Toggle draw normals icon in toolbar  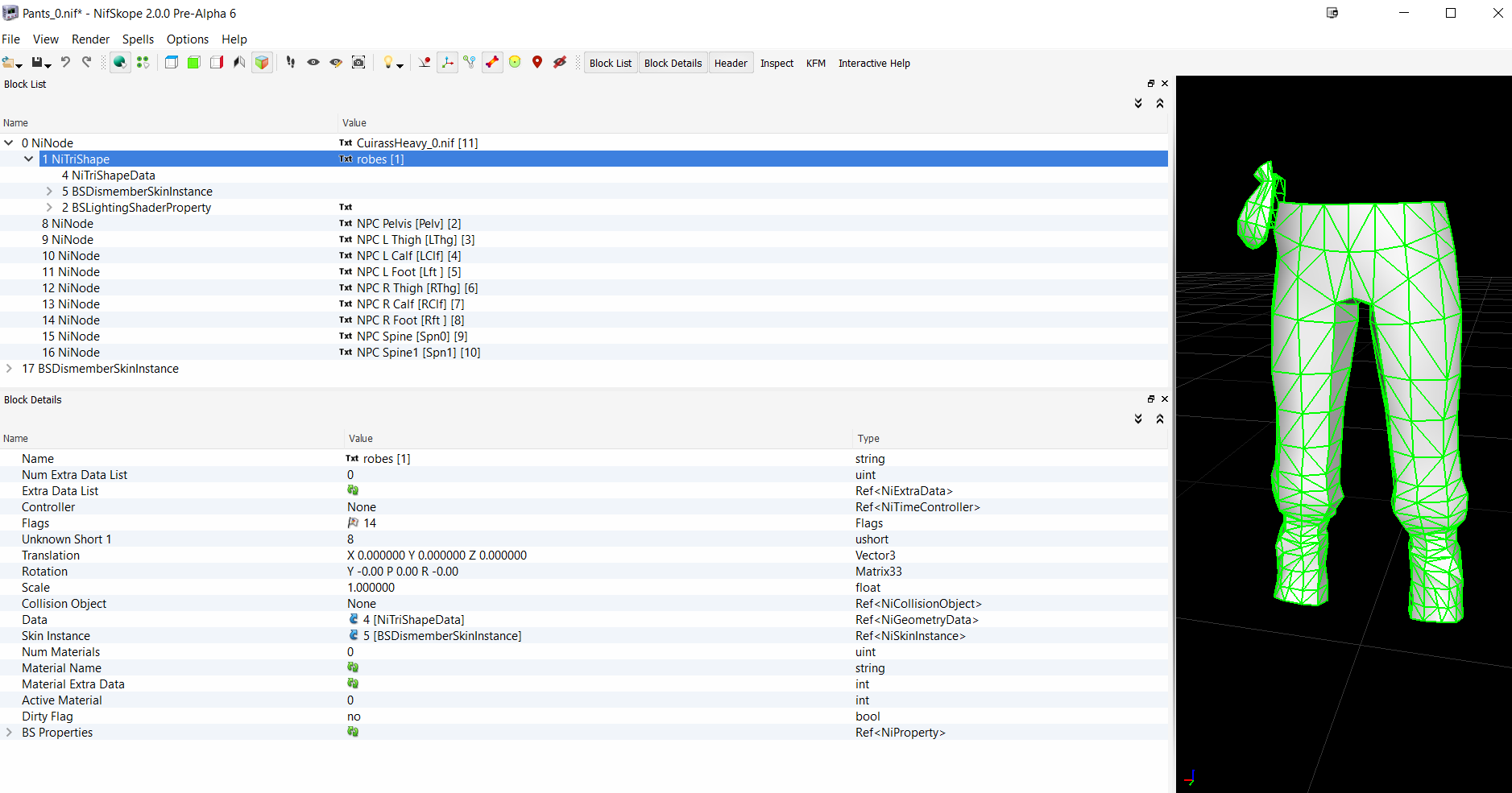tap(425, 63)
